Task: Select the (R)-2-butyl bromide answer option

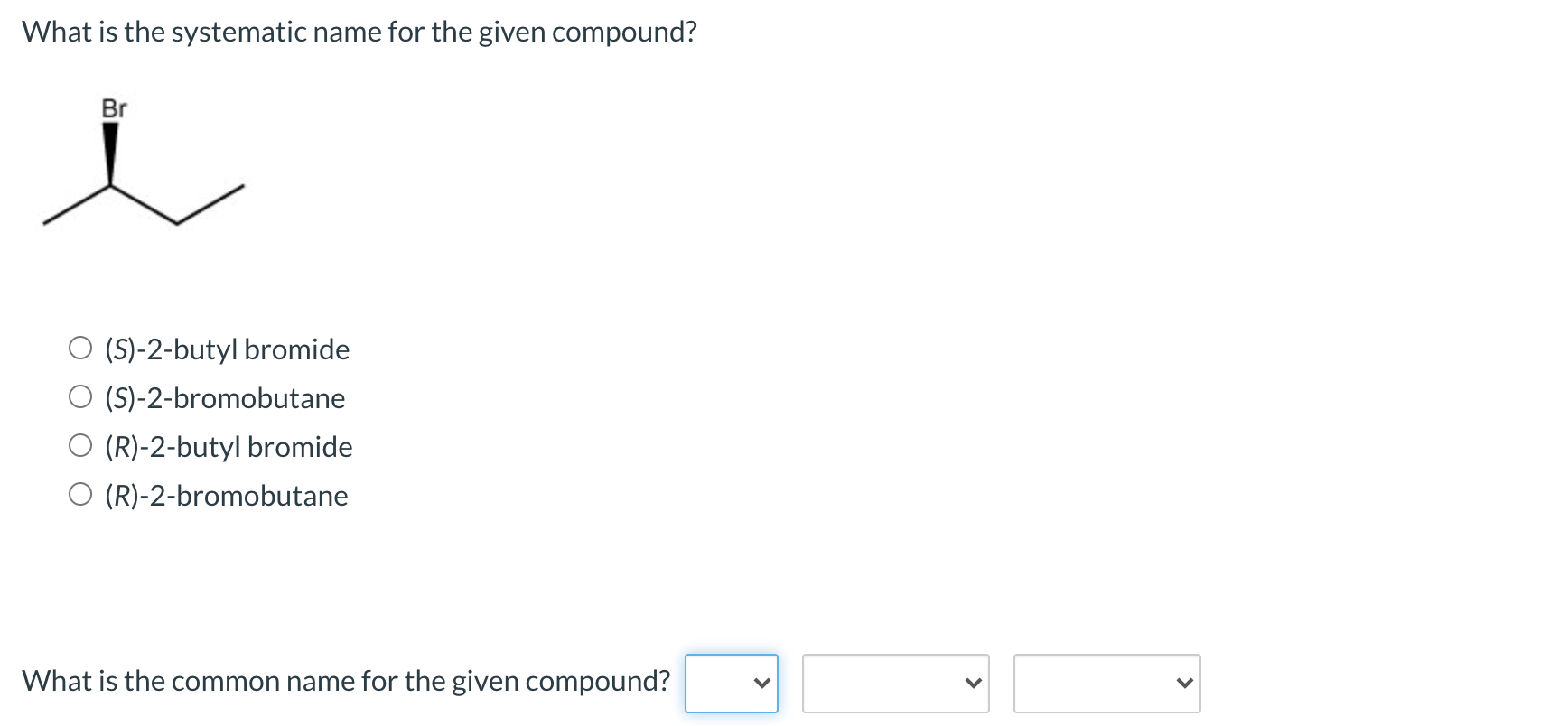Action: click(229, 447)
